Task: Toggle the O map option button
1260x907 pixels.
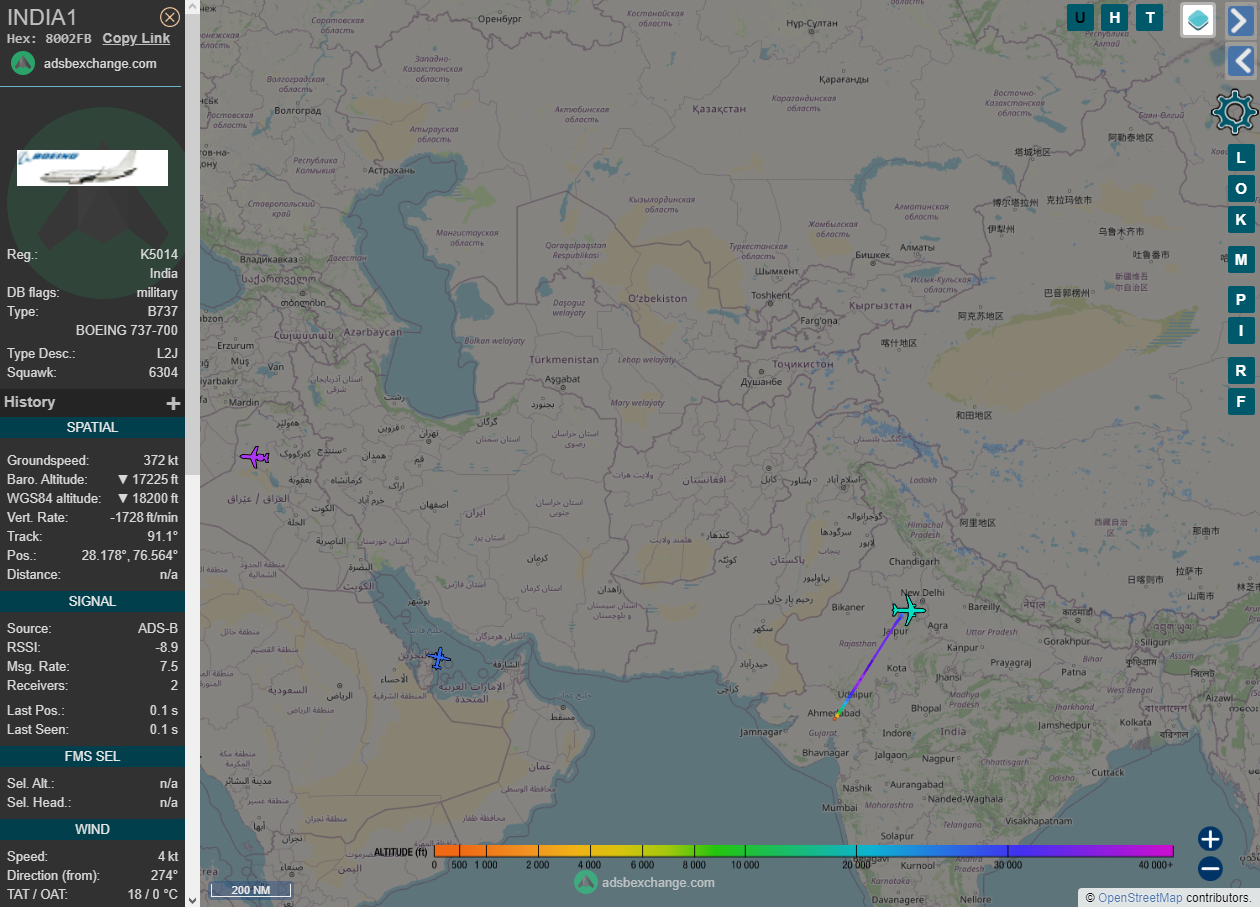Action: click(1241, 189)
